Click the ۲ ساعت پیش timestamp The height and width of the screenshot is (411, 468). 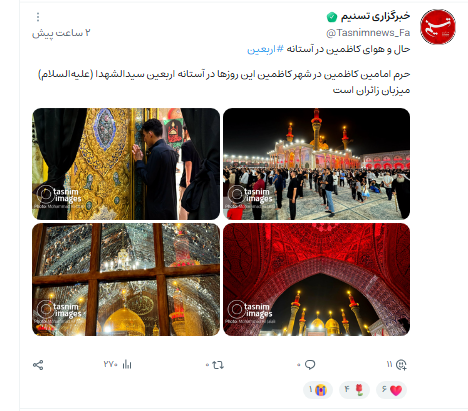click(61, 33)
